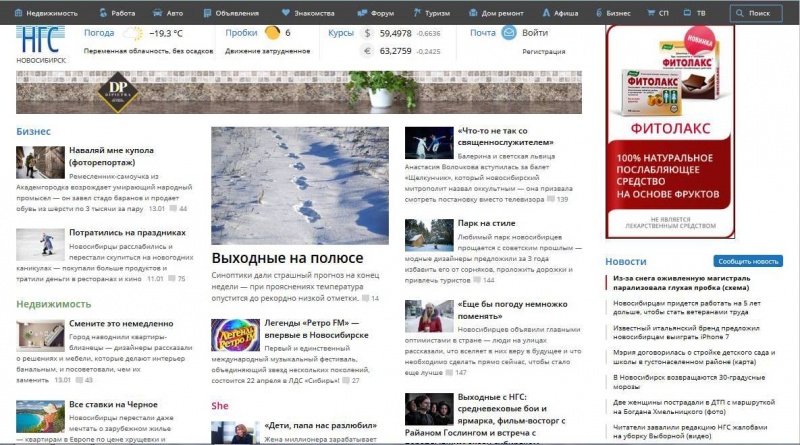Click the Фитолакс advertisement banner
Viewport: 800px width, 445px height.
click(669, 131)
